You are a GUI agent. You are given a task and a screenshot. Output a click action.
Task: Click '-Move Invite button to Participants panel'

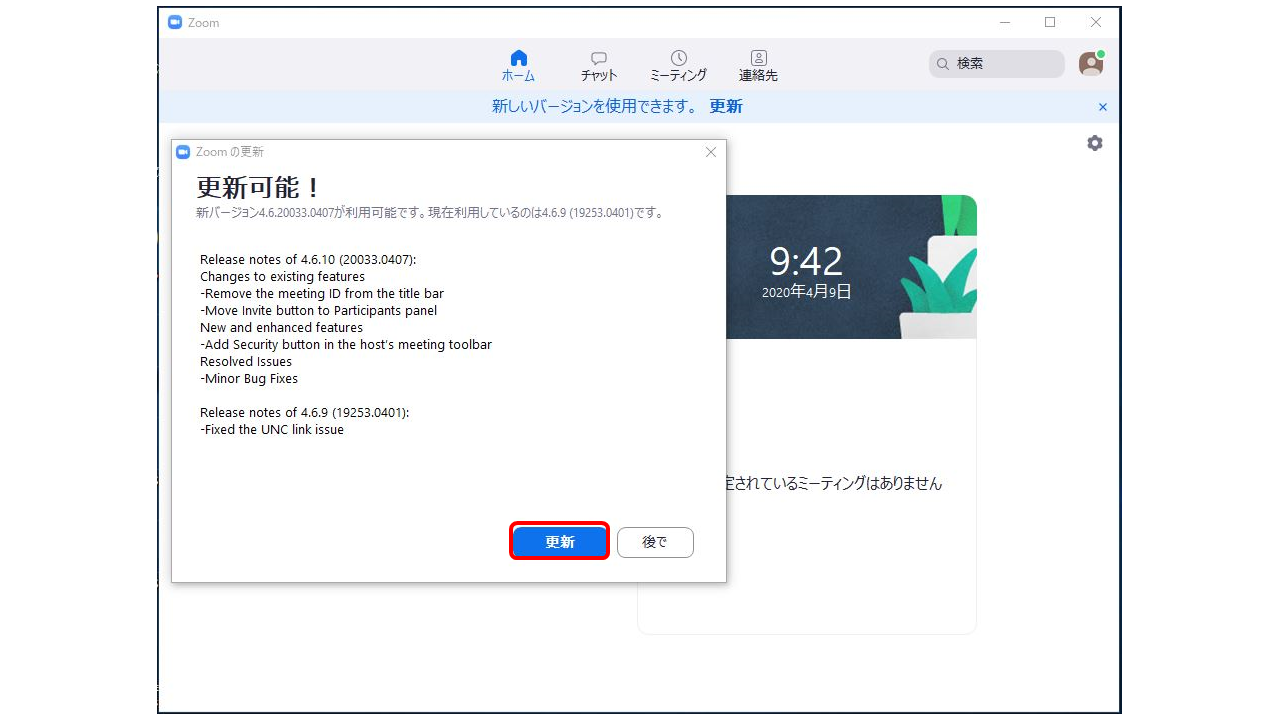point(319,310)
